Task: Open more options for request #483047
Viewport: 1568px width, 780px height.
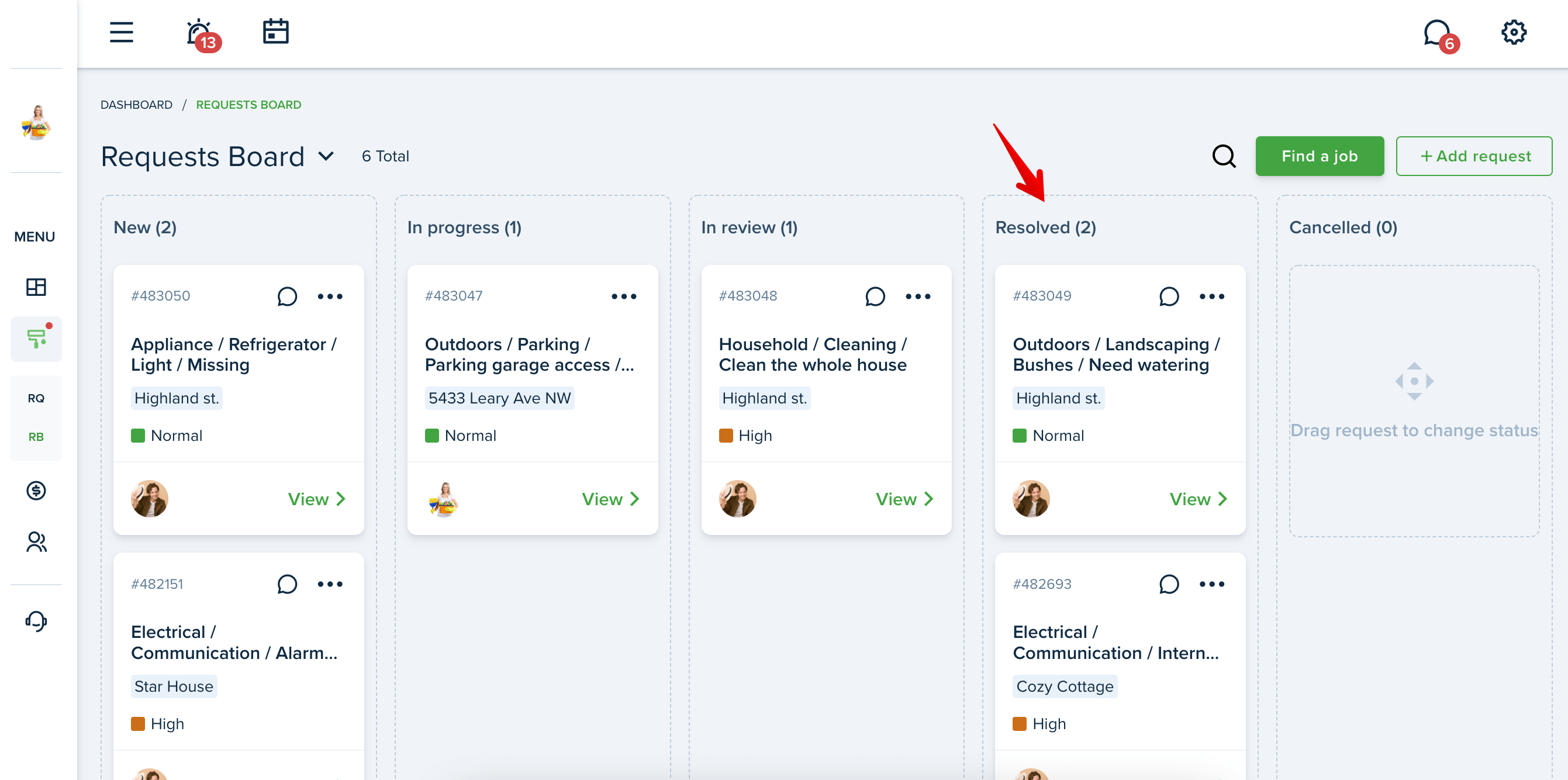Action: [624, 296]
